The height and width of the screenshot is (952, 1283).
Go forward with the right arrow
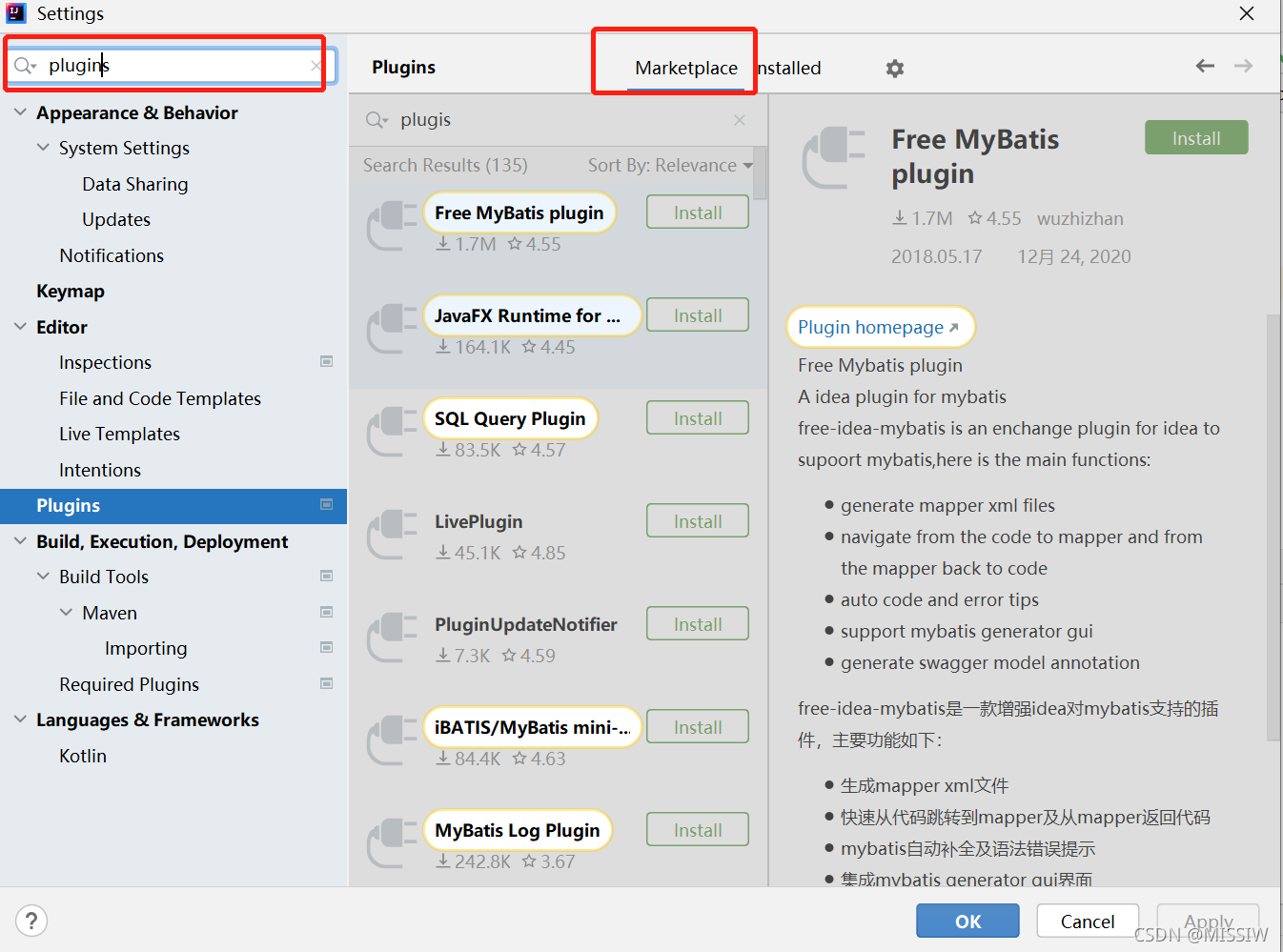(x=1243, y=66)
